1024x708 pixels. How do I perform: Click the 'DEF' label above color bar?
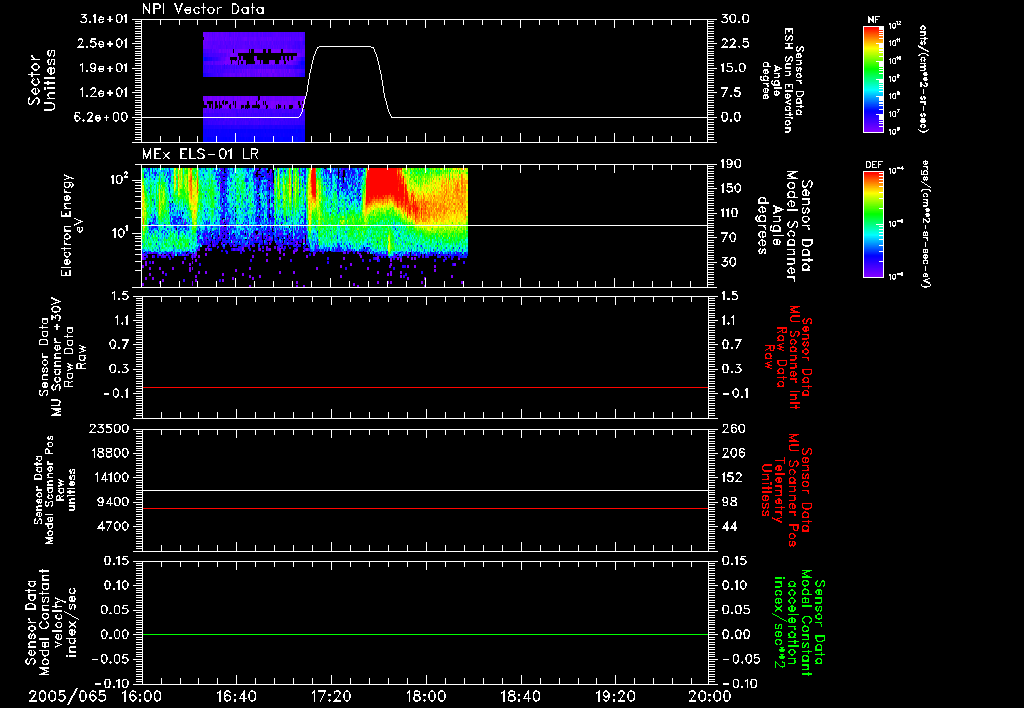(x=873, y=165)
